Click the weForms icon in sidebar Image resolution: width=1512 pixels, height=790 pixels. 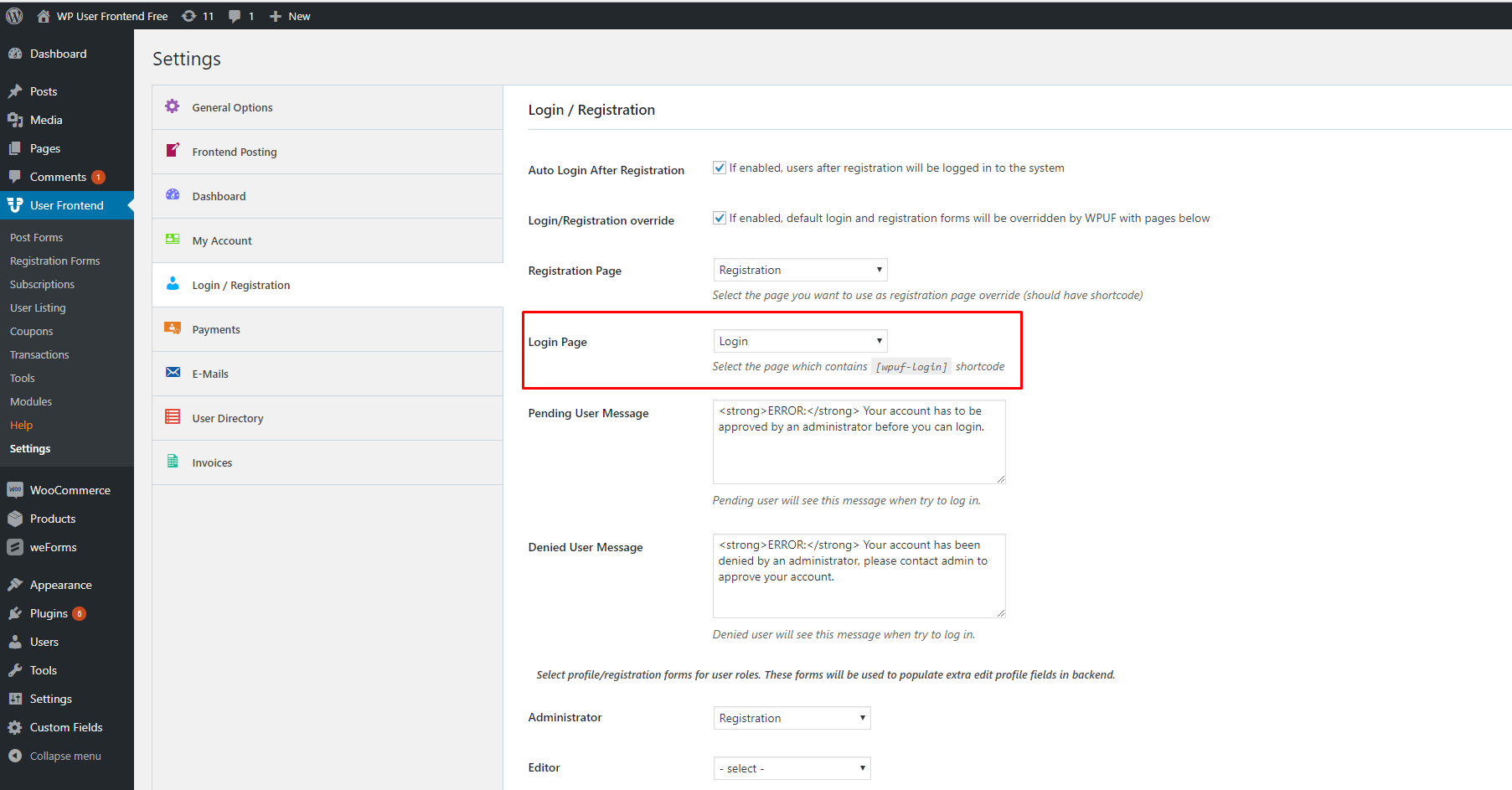(x=15, y=547)
